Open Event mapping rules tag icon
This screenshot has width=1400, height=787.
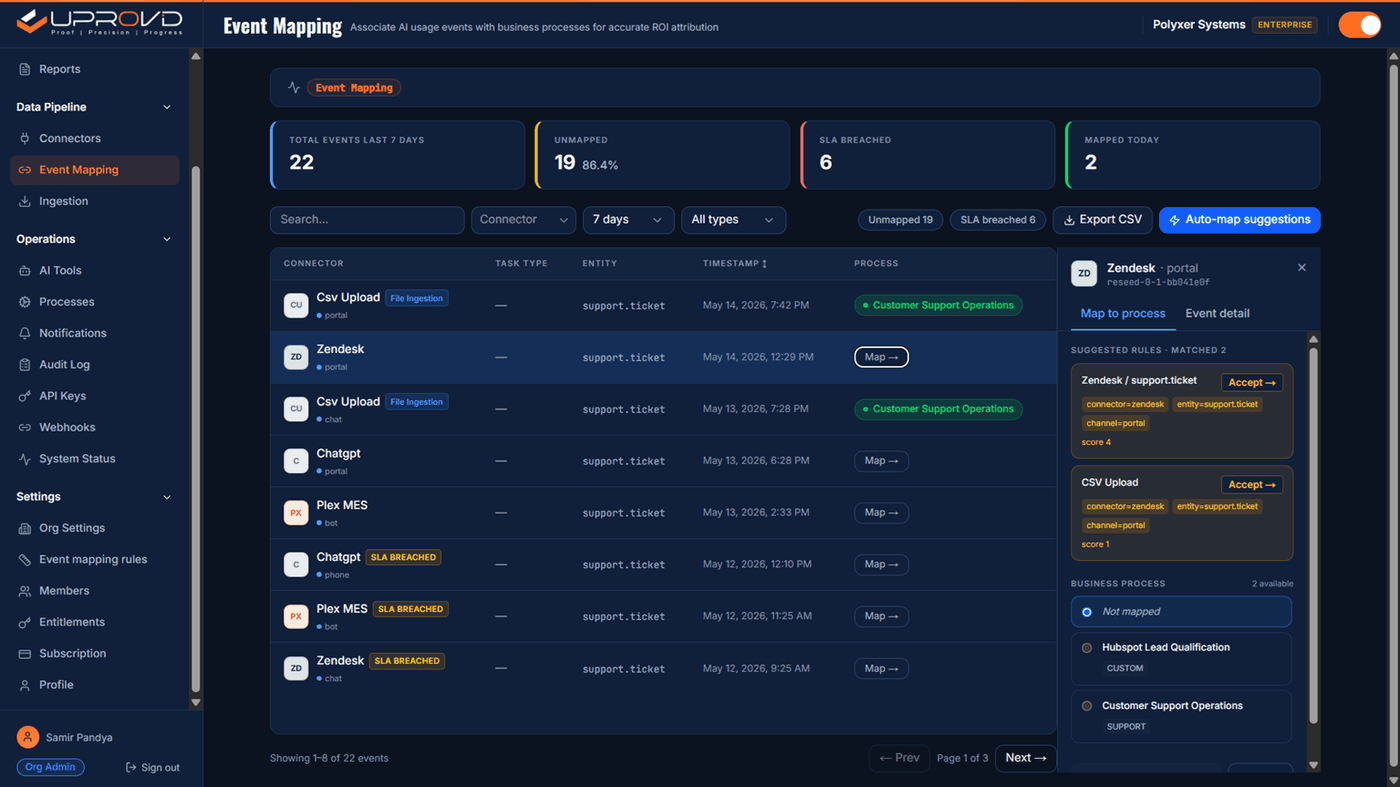point(25,560)
